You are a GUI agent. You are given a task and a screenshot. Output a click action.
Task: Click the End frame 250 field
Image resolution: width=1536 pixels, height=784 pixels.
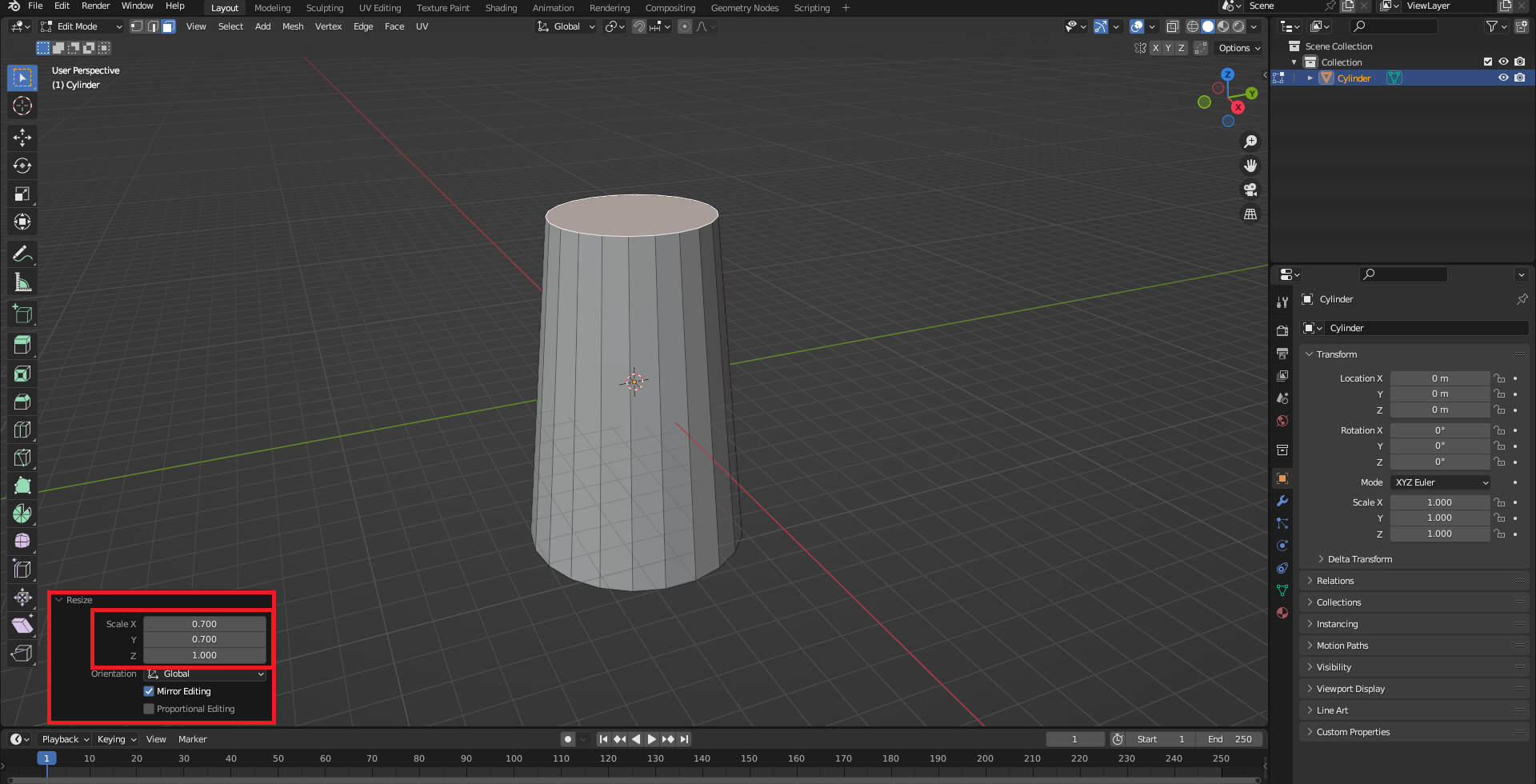tap(1230, 739)
